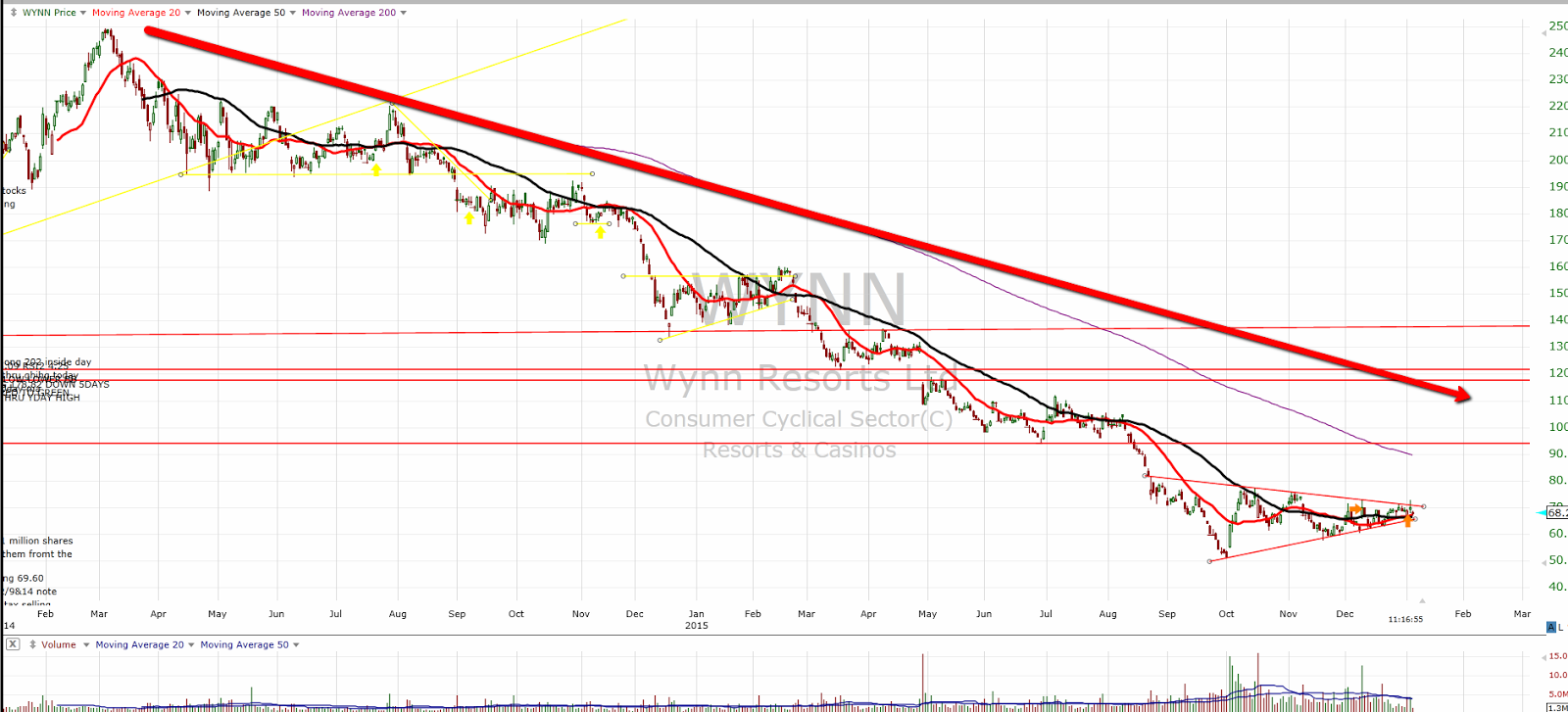Select the triangle trendline endpoint near 50 low
The image size is (1568, 712).
click(1210, 561)
